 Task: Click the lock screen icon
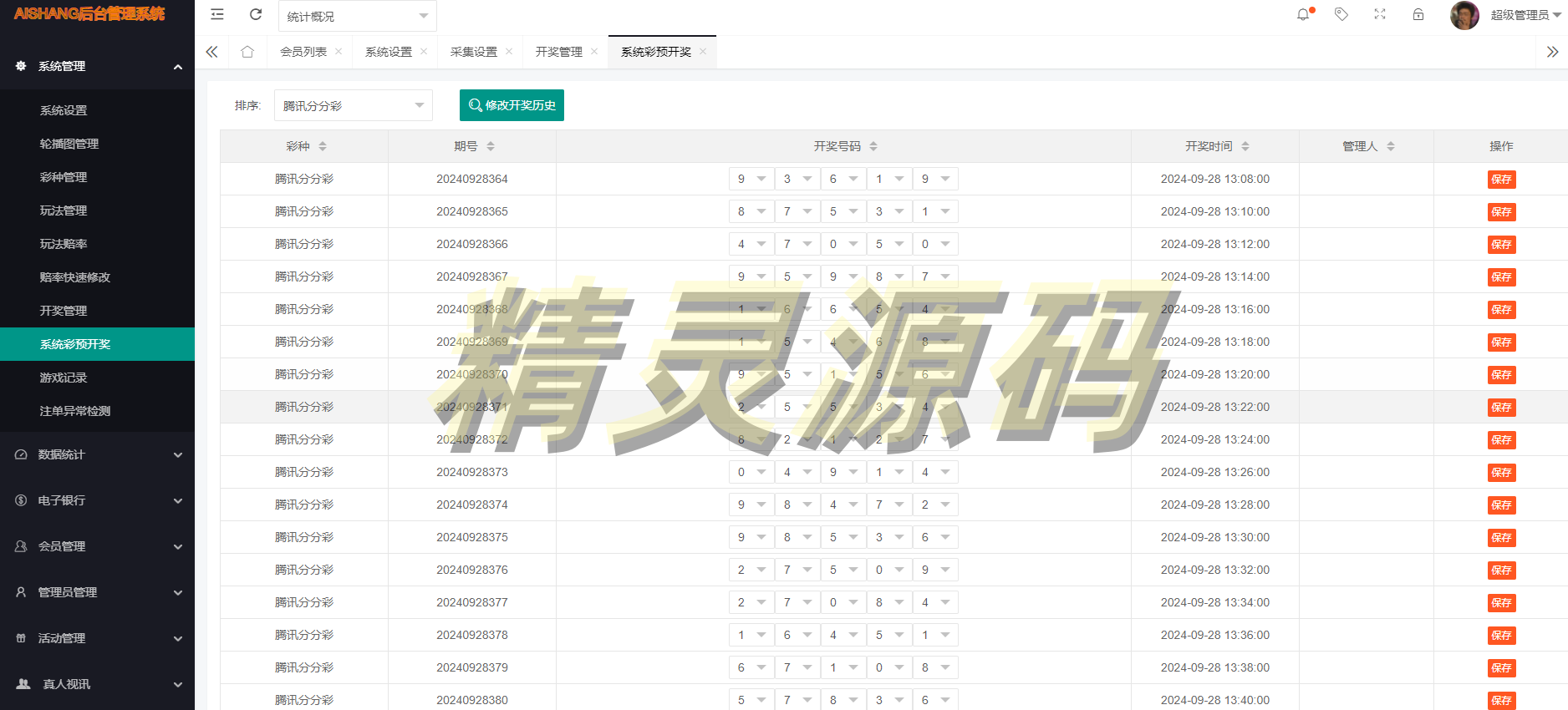click(1418, 14)
